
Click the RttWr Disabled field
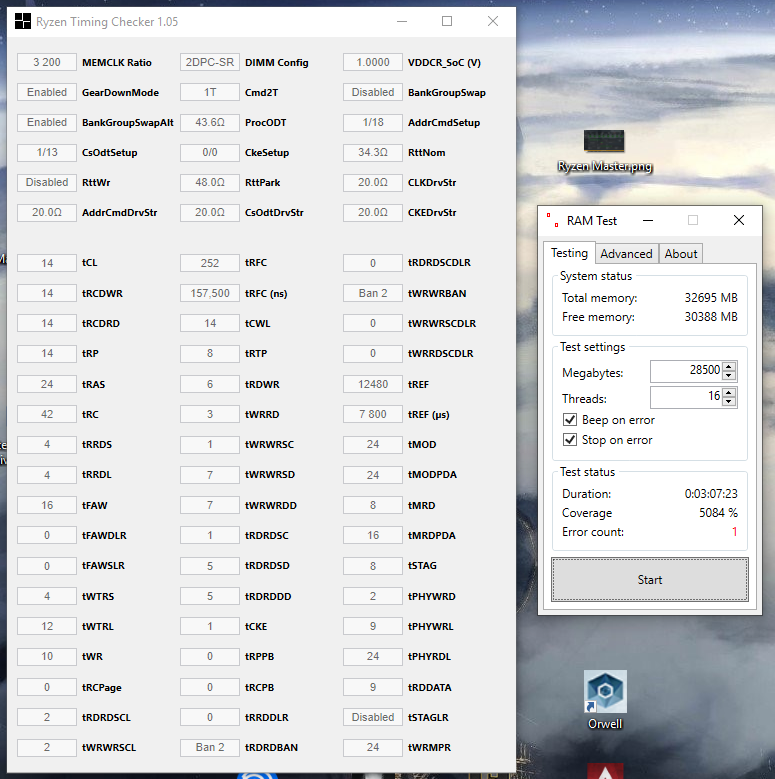point(47,182)
